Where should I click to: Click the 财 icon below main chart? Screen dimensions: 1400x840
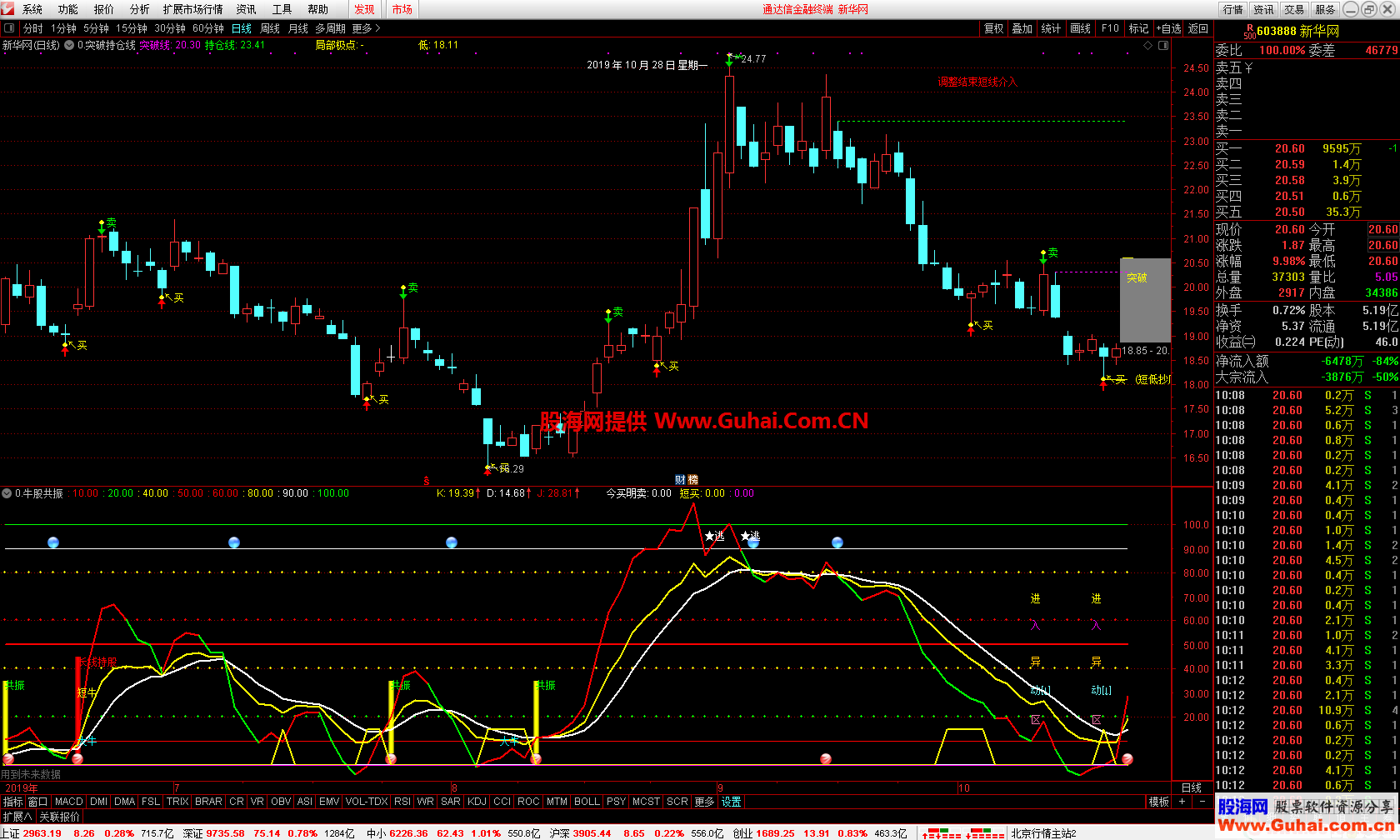pyautogui.click(x=680, y=480)
